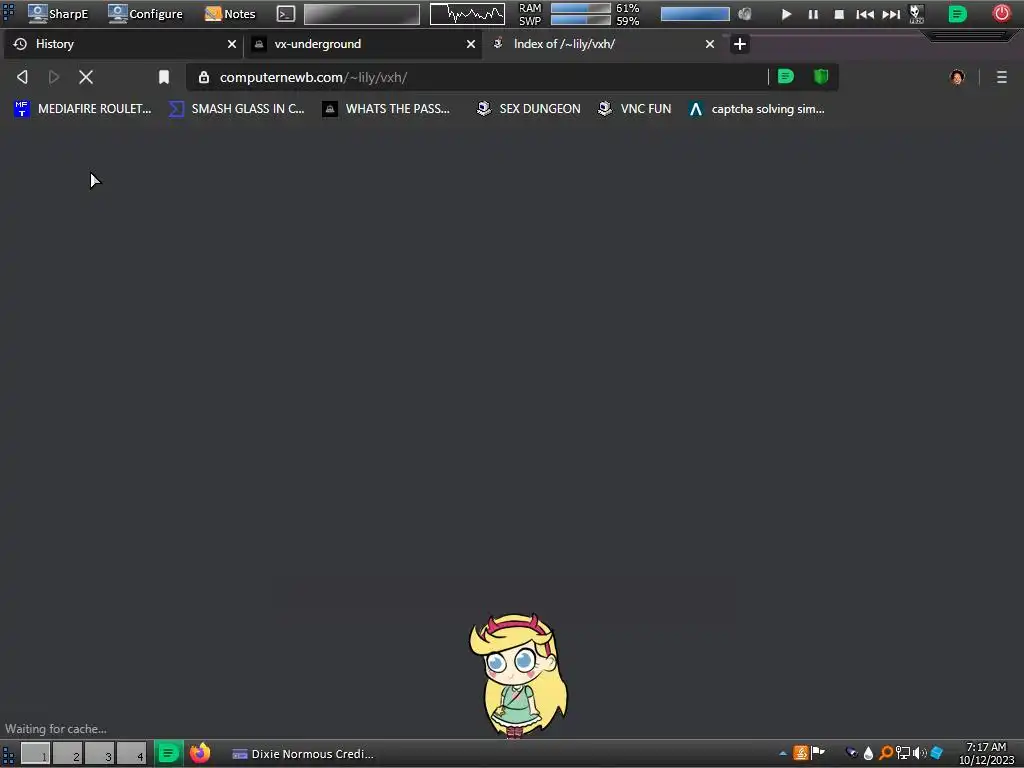The height and width of the screenshot is (768, 1024).
Task: Click the dark pen tray icon
Action: pos(852,753)
